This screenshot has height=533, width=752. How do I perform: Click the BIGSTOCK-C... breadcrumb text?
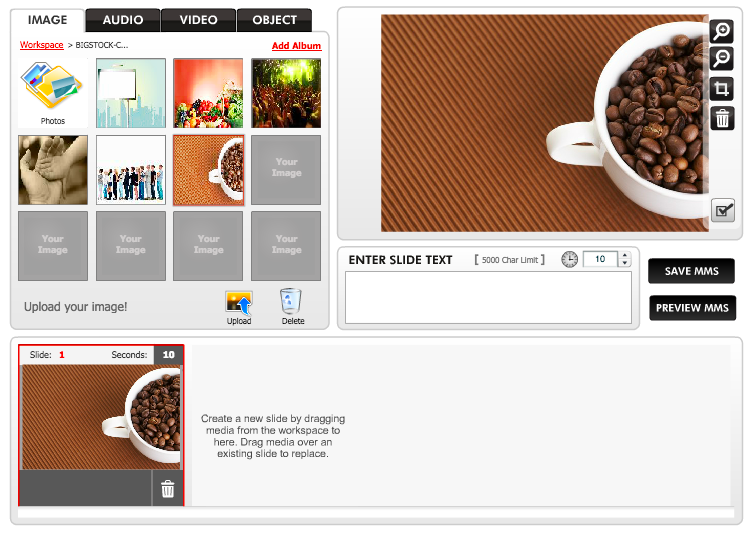click(x=102, y=45)
